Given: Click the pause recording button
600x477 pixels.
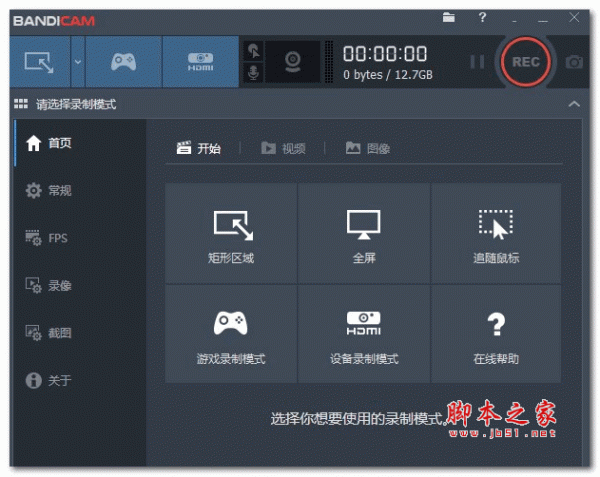Looking at the screenshot, I should (x=477, y=62).
